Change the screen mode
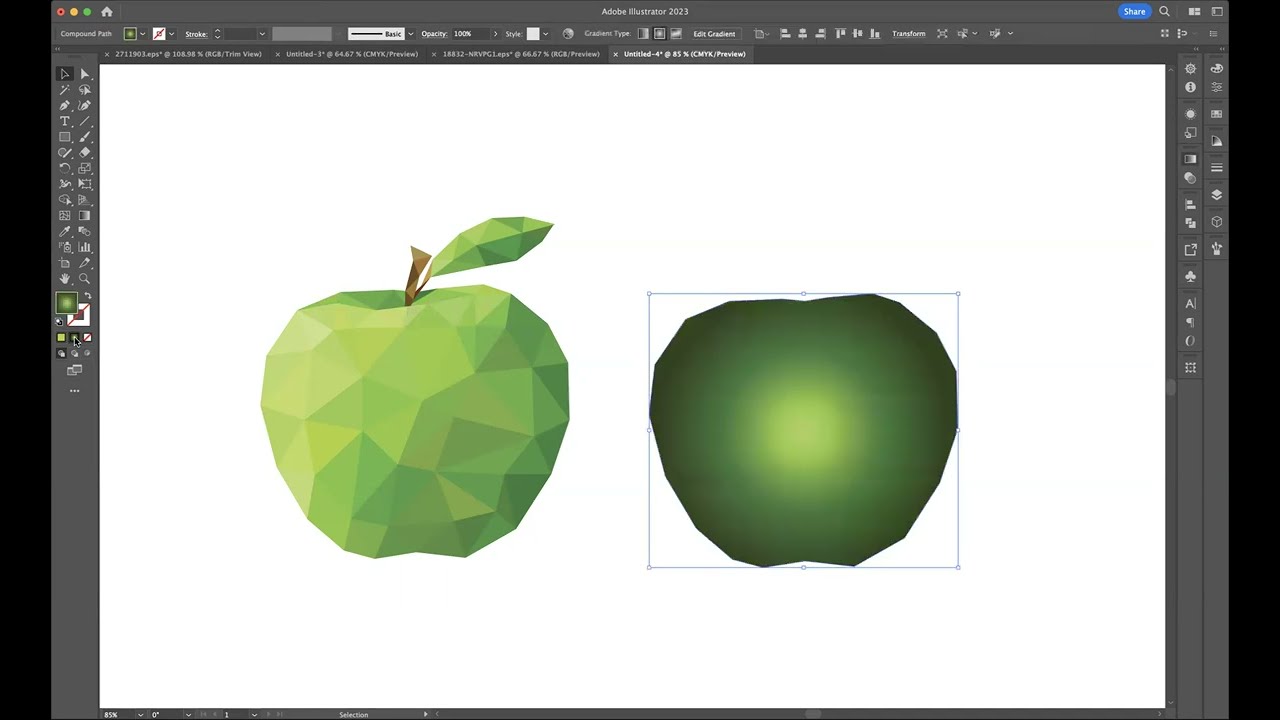Screen dimensions: 1280x720 (x=74, y=370)
